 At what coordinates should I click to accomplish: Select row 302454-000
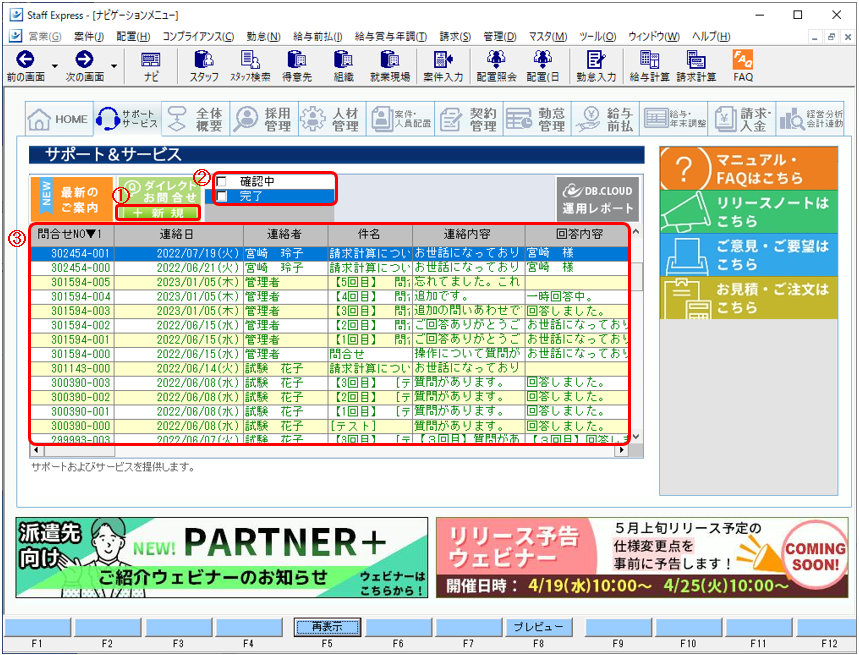[x=329, y=268]
